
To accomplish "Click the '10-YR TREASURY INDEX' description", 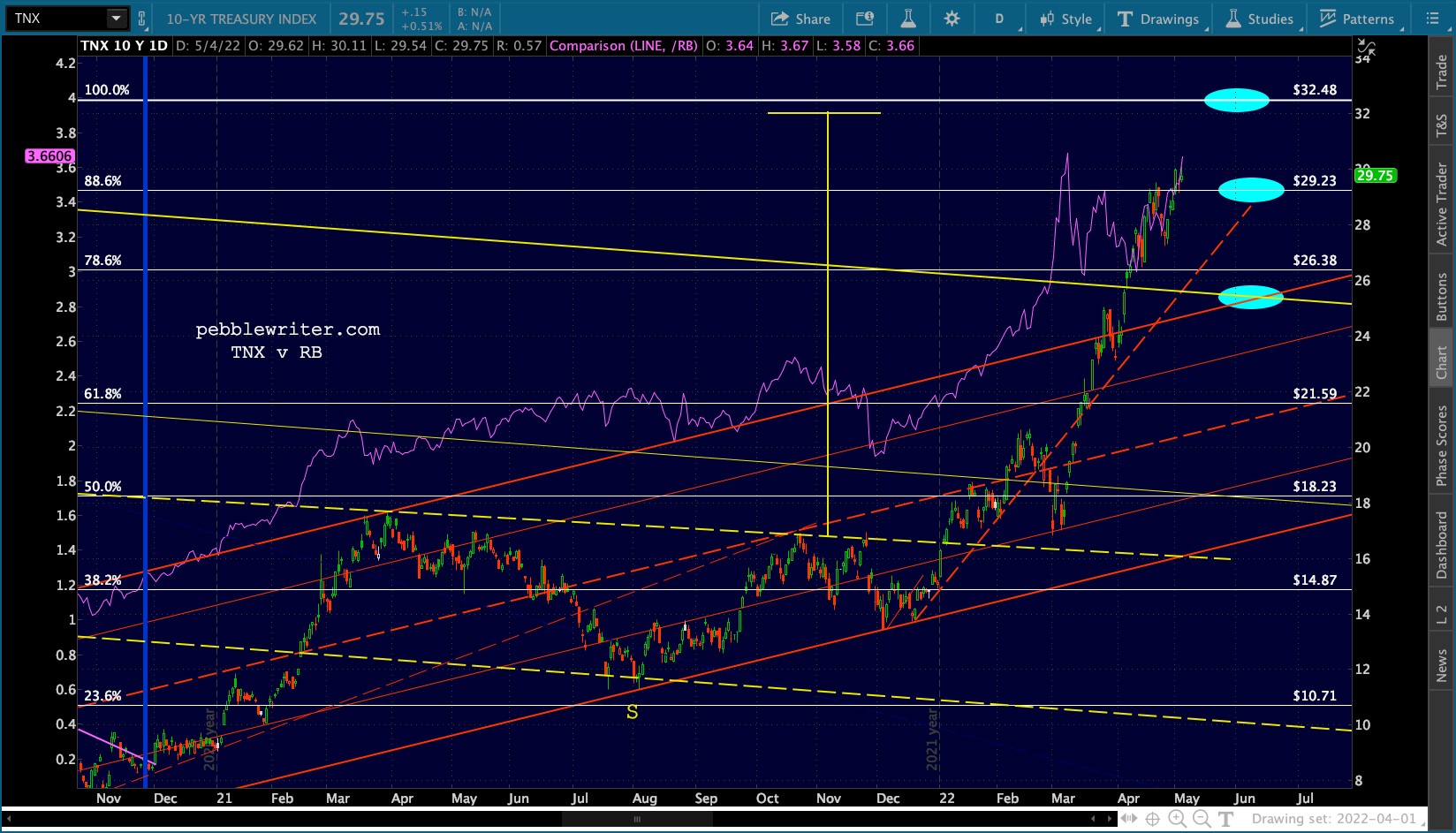I will pyautogui.click(x=241, y=19).
